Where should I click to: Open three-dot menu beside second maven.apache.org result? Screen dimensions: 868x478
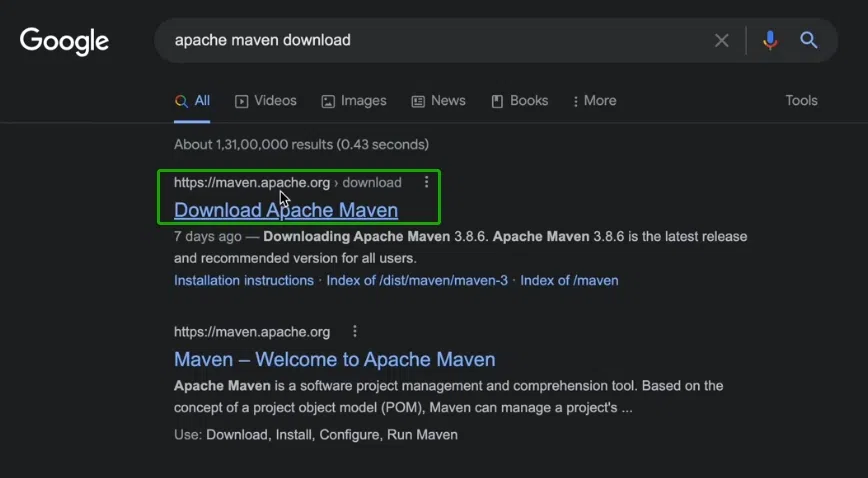[x=355, y=331]
